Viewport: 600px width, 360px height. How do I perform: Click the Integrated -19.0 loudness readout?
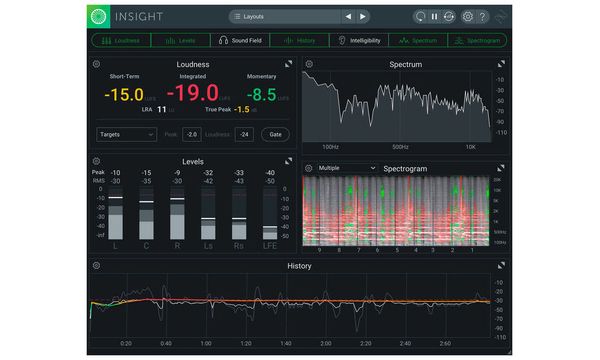pyautogui.click(x=193, y=93)
